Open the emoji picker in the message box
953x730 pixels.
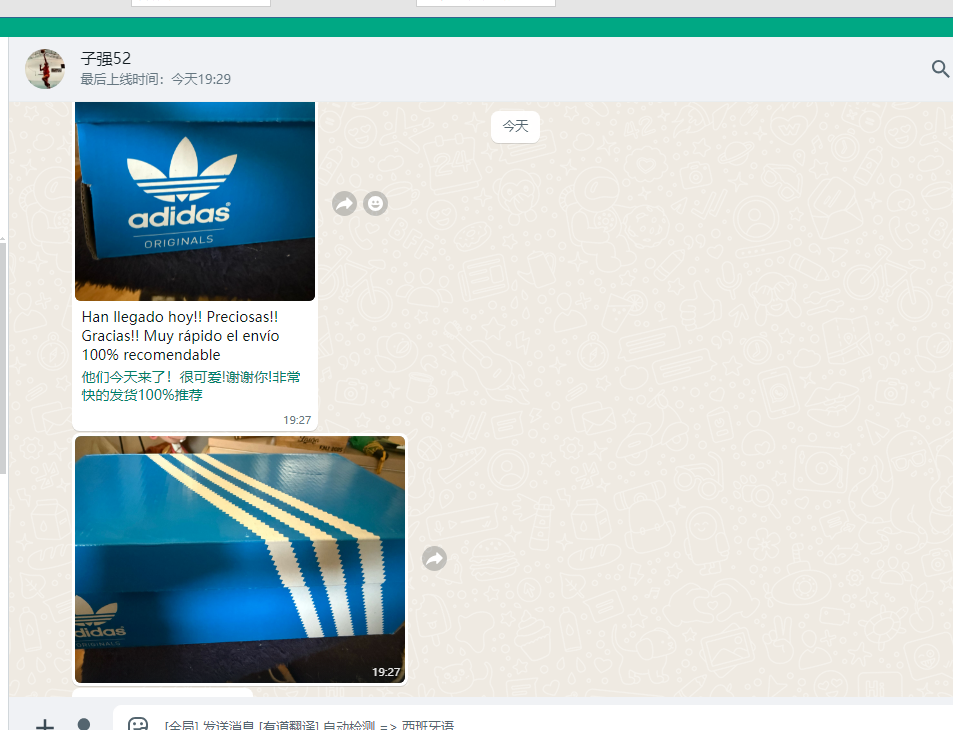click(x=138, y=724)
